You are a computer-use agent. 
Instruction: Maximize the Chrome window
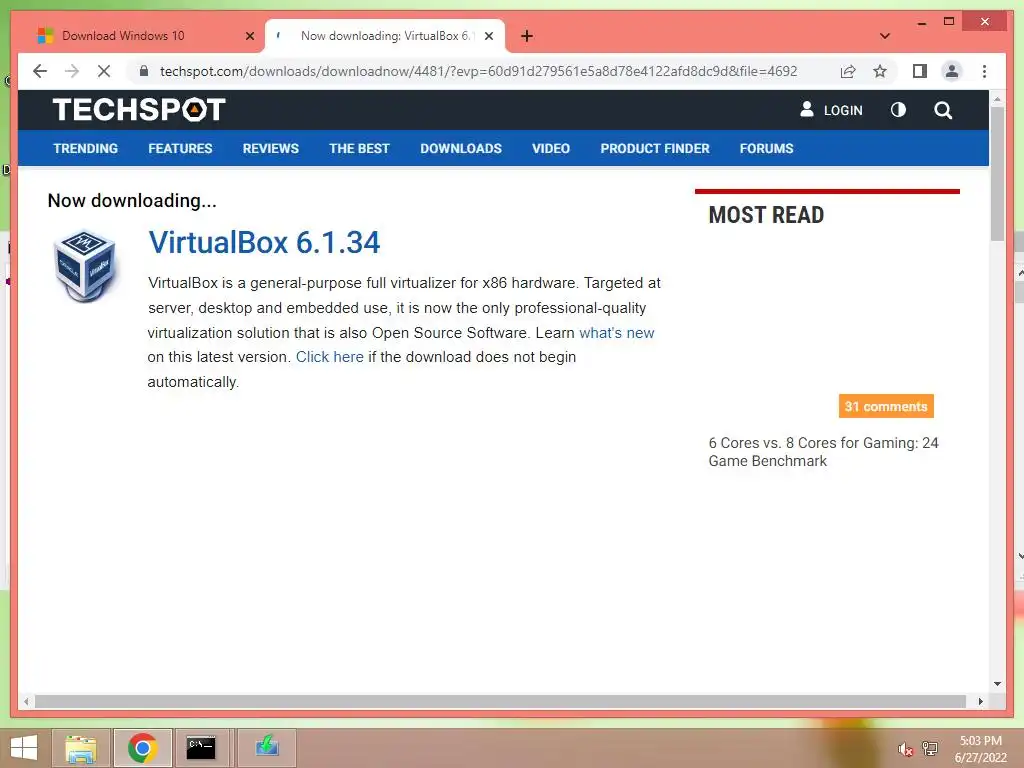click(x=949, y=22)
